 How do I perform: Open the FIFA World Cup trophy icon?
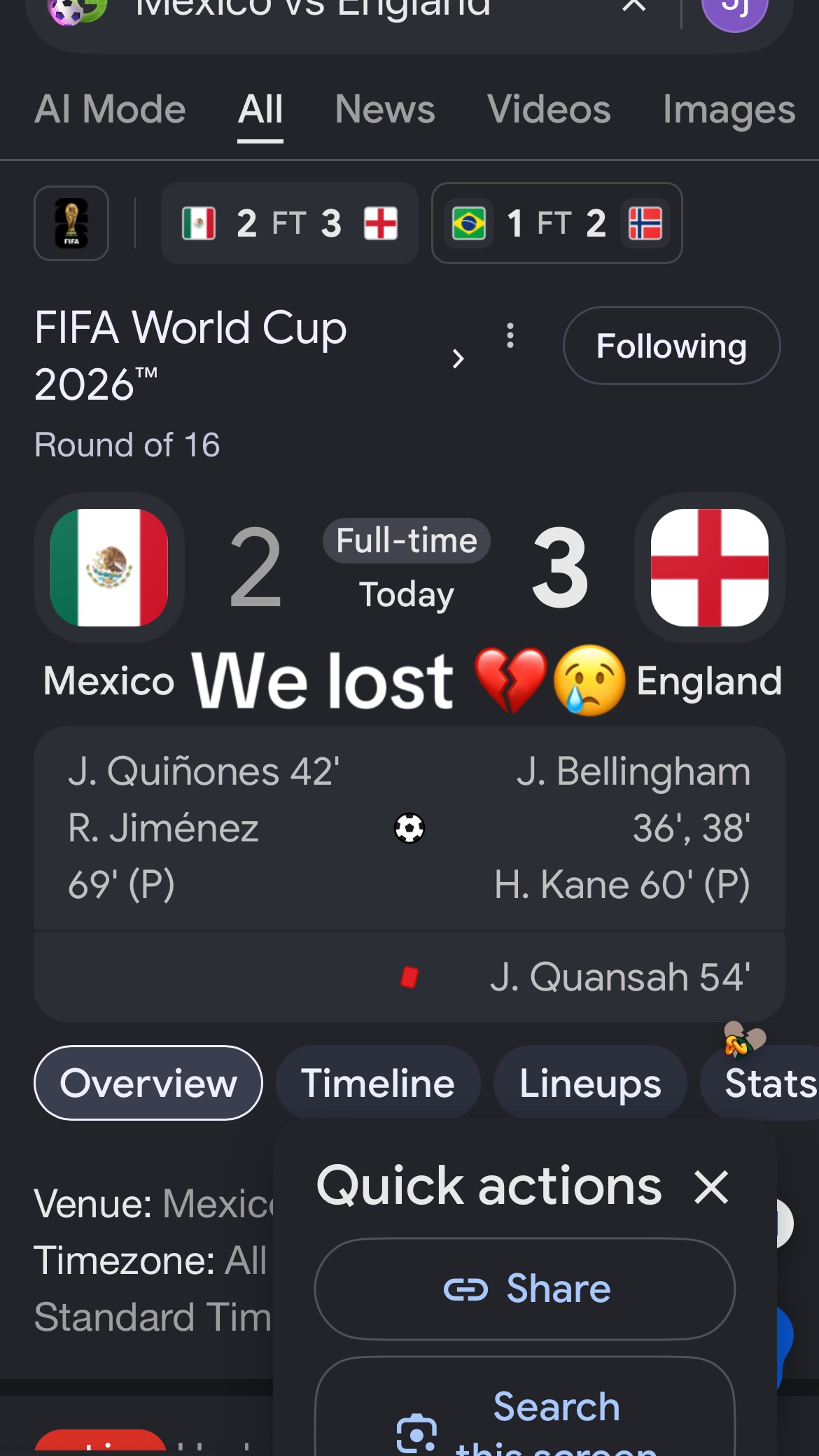click(71, 223)
